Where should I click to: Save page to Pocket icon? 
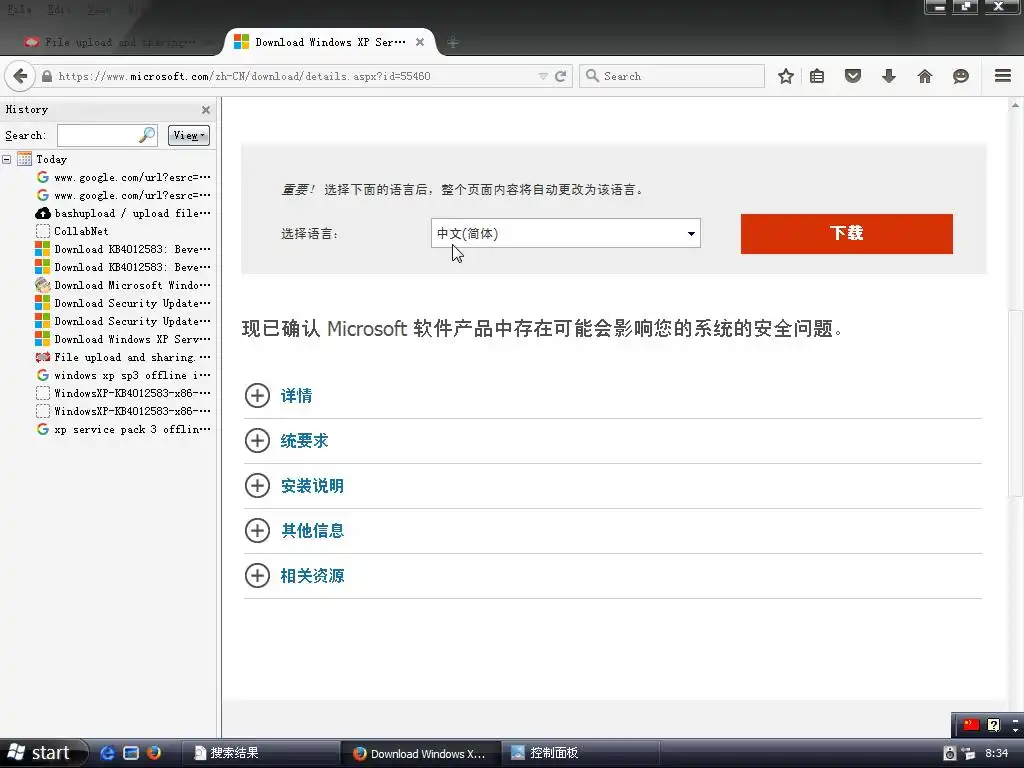coord(853,76)
